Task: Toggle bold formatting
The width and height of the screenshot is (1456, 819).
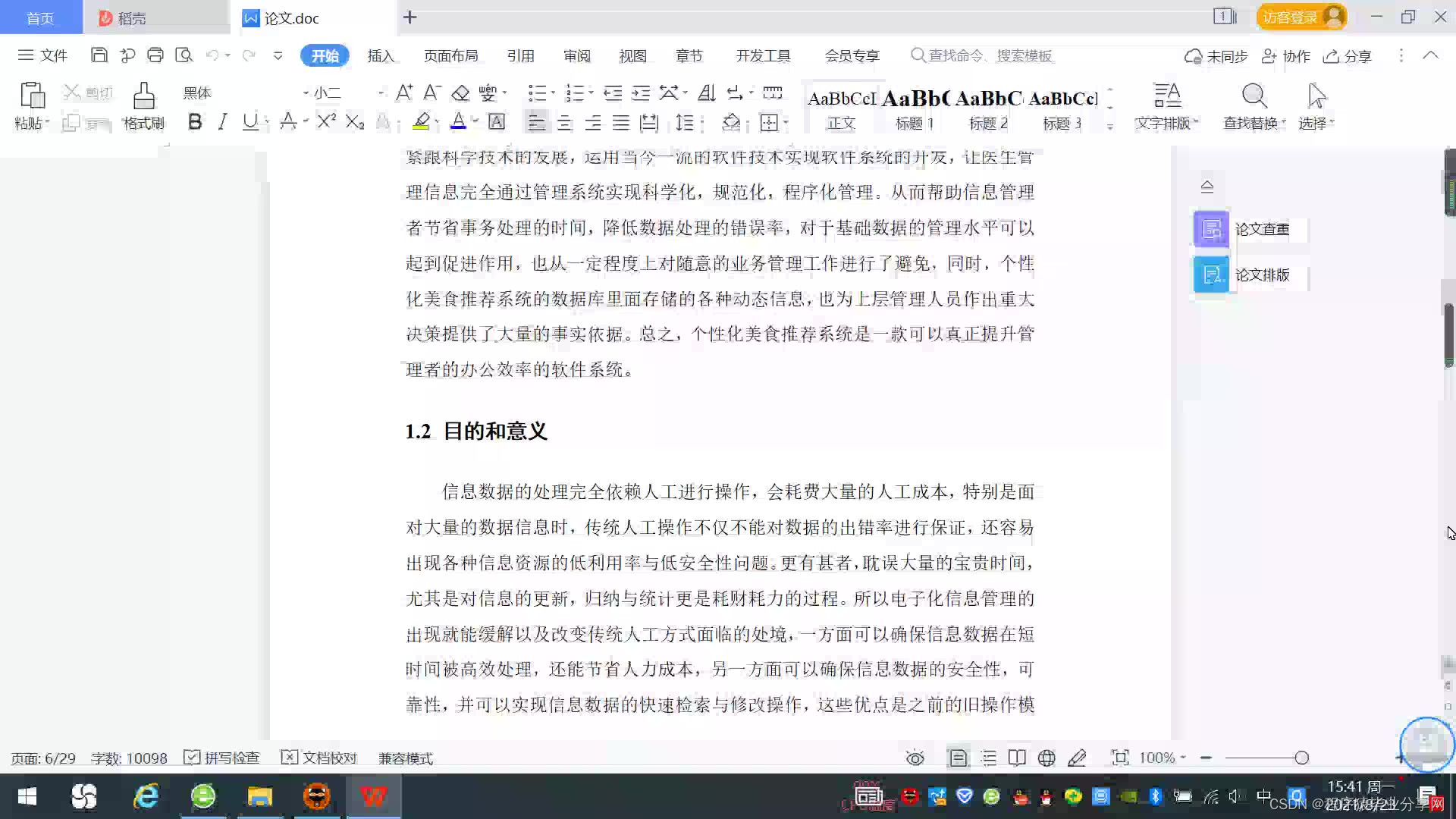Action: point(195,122)
